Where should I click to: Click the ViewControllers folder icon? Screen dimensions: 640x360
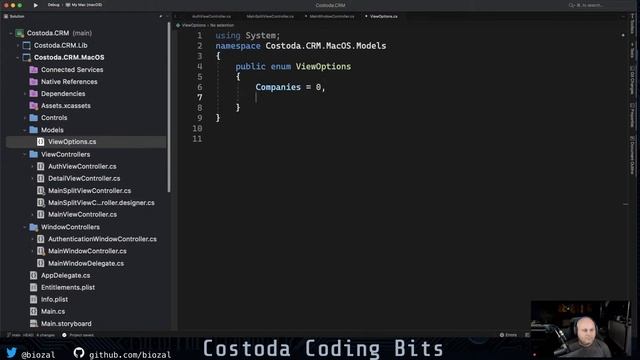click(x=34, y=155)
